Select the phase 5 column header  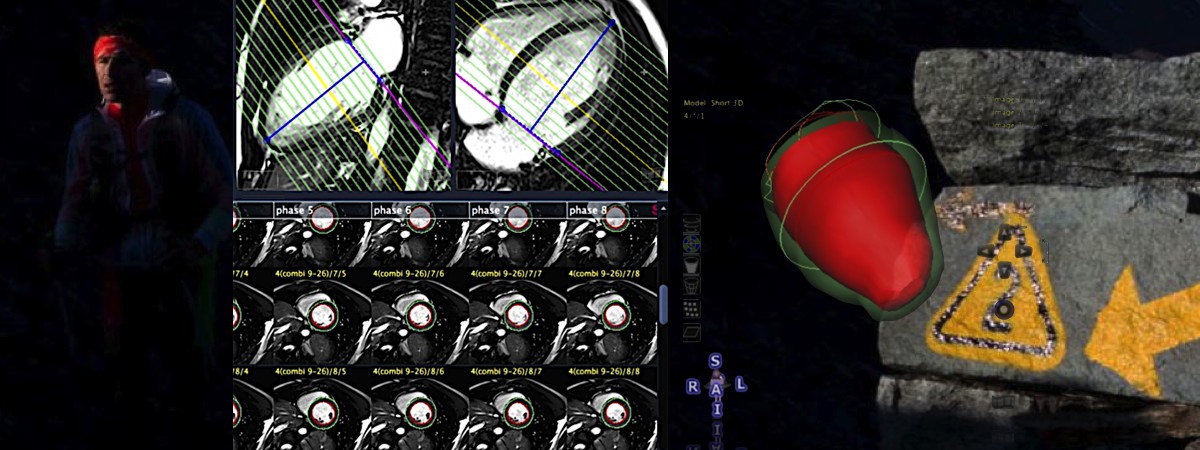tap(295, 211)
